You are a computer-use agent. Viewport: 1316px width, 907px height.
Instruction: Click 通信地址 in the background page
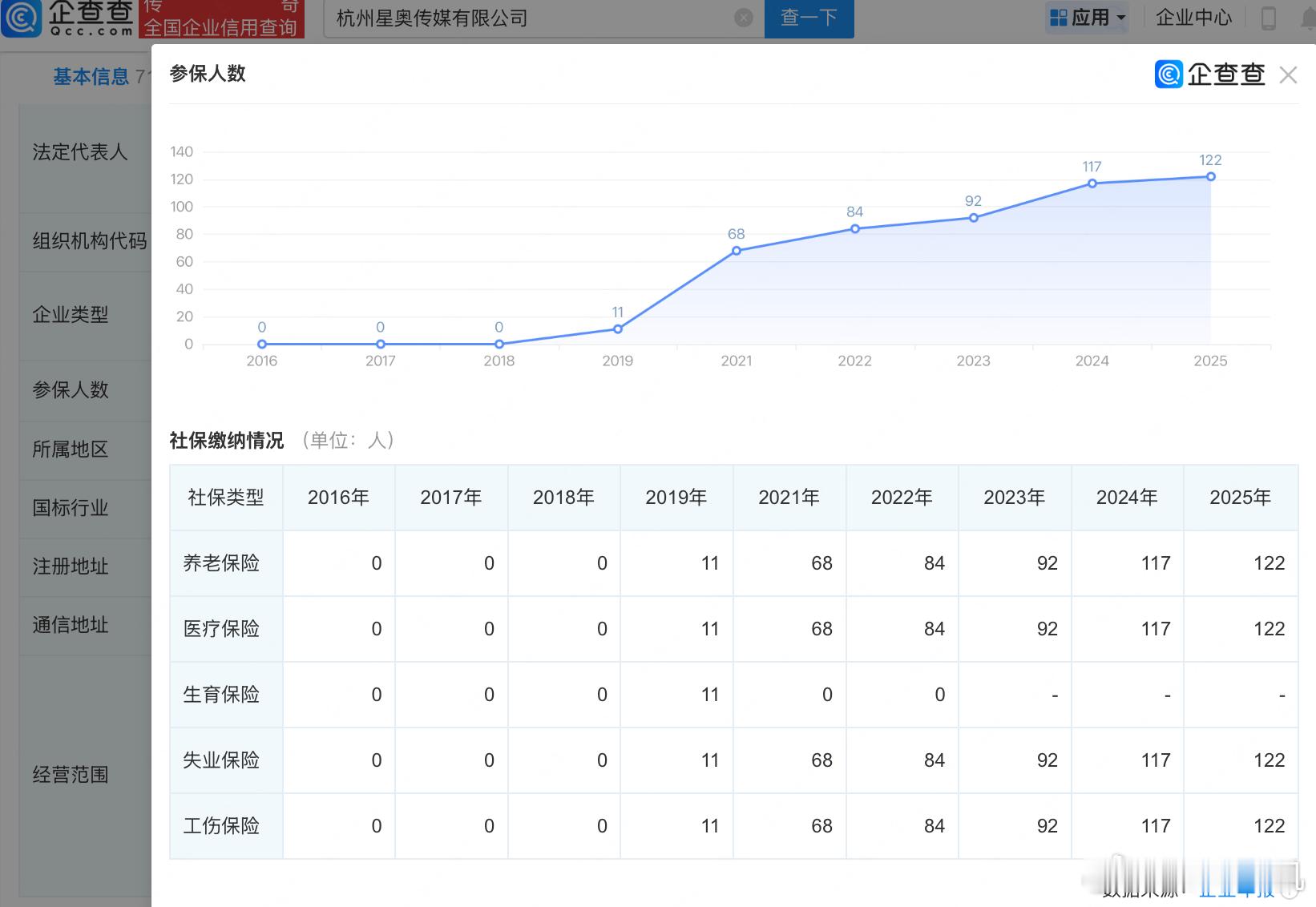(71, 625)
